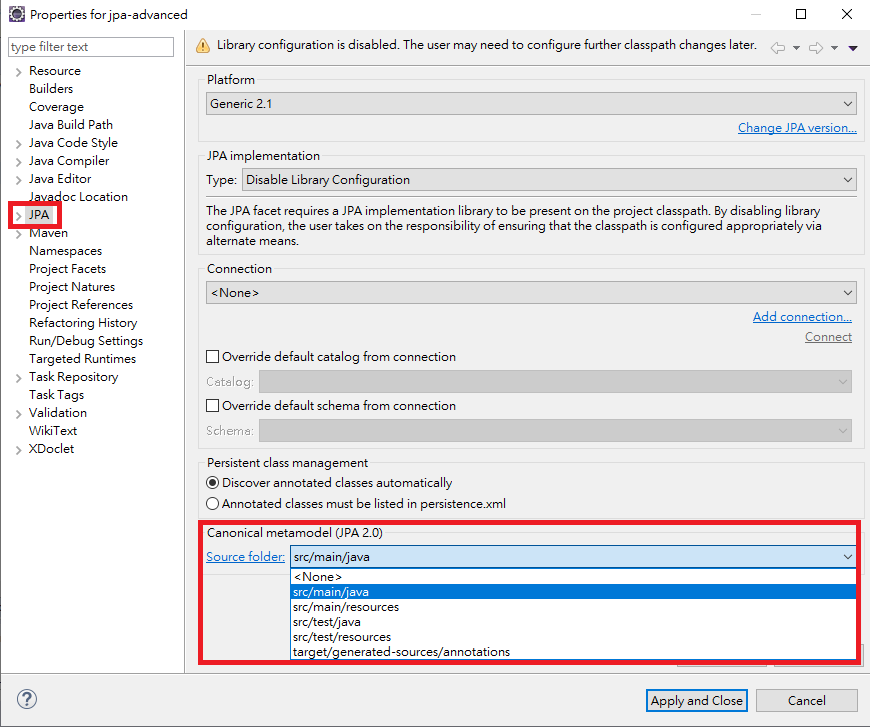Expand the Task Repository node
The image size is (870, 727).
click(18, 378)
